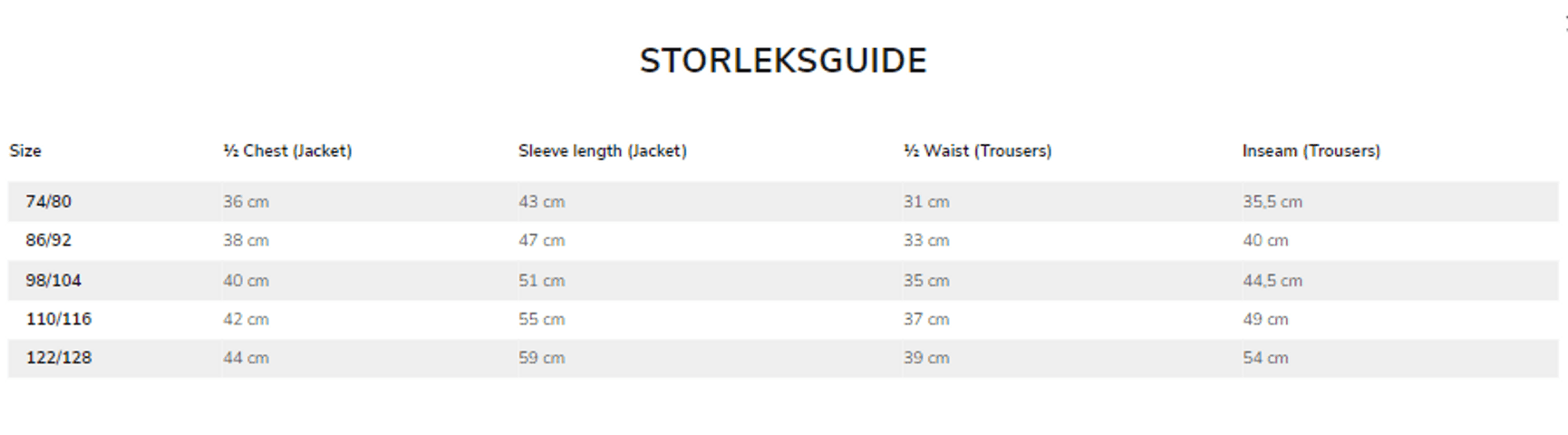Click the Sleeve length (Jacket) header

point(602,151)
